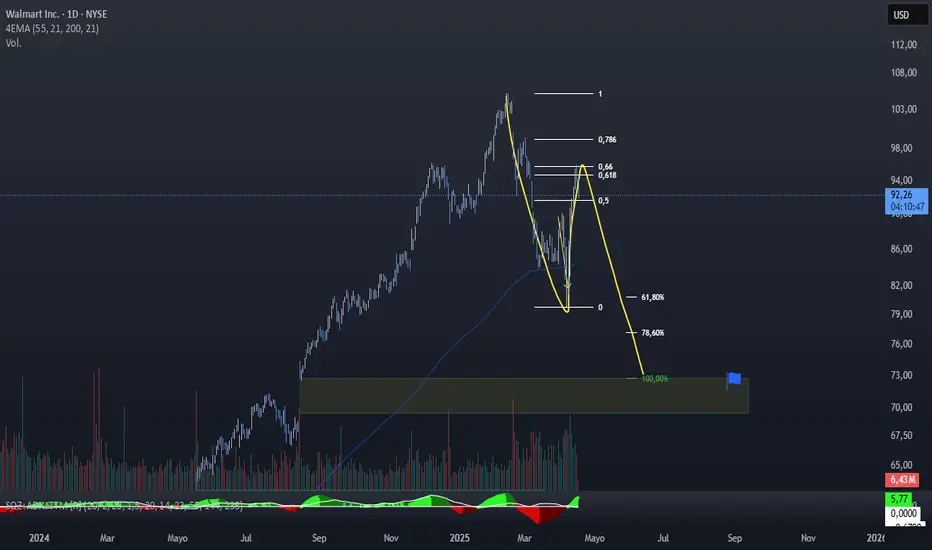This screenshot has height=550, width=932.
Task: Click the 70,00 price axis label
Action: 902,407
